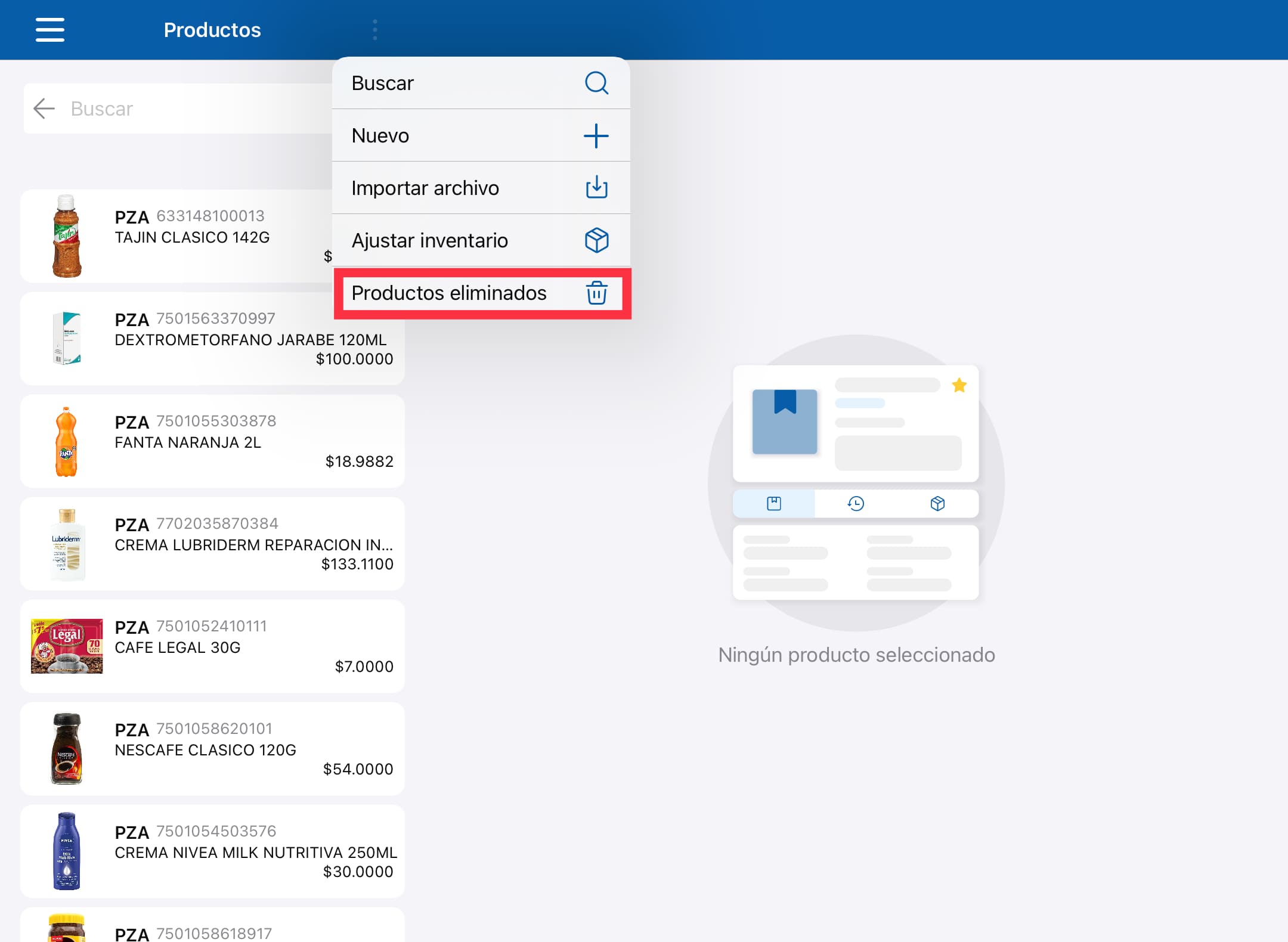Image resolution: width=1288 pixels, height=942 pixels.
Task: Click the Cafe Legal product image
Action: point(67,646)
